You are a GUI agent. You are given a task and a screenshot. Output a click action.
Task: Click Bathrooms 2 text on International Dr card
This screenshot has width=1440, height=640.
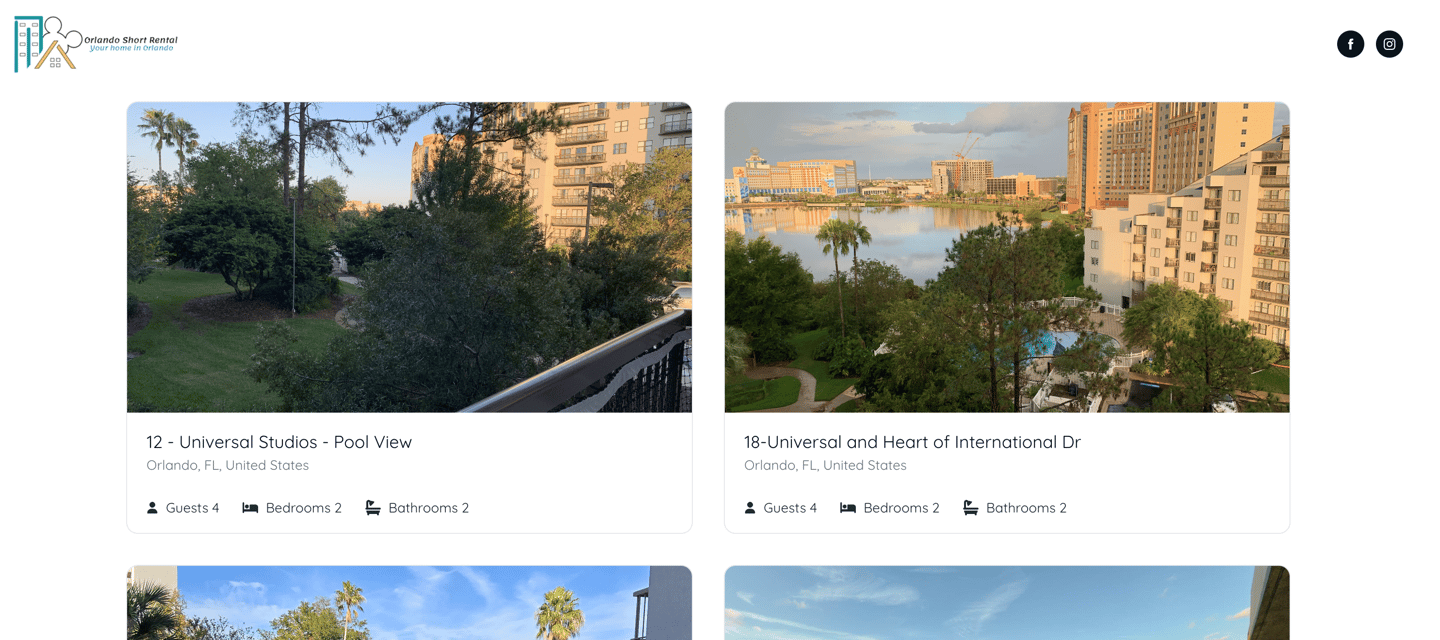[1026, 508]
